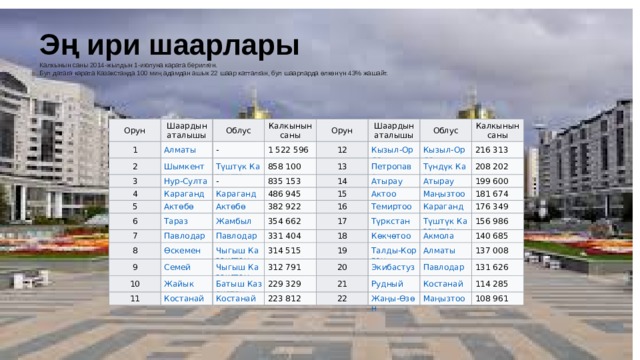Select the population value 108 961
Viewport: 640px width, 360px height.
[x=492, y=298]
